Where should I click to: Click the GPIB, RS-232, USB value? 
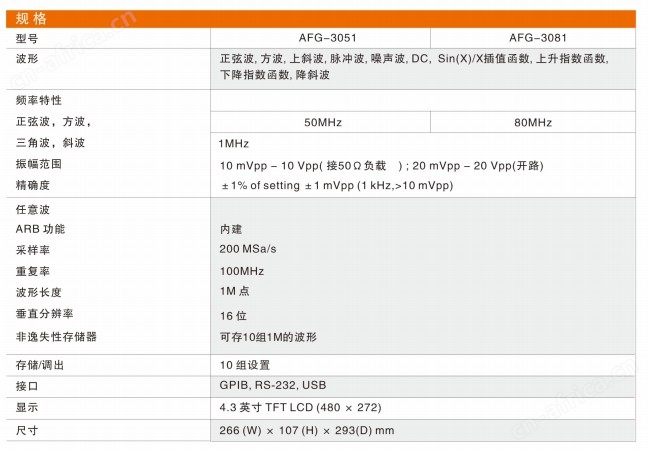pos(273,385)
